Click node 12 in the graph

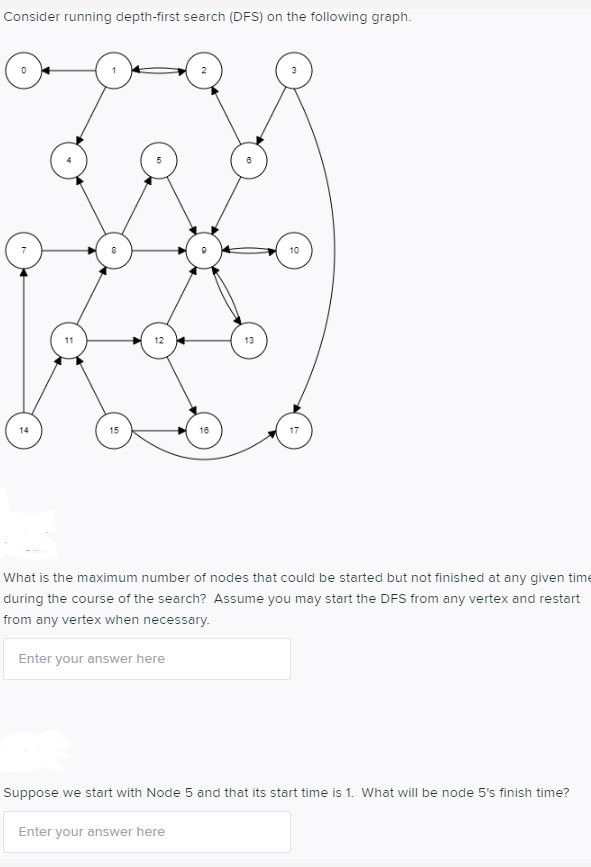coord(158,341)
